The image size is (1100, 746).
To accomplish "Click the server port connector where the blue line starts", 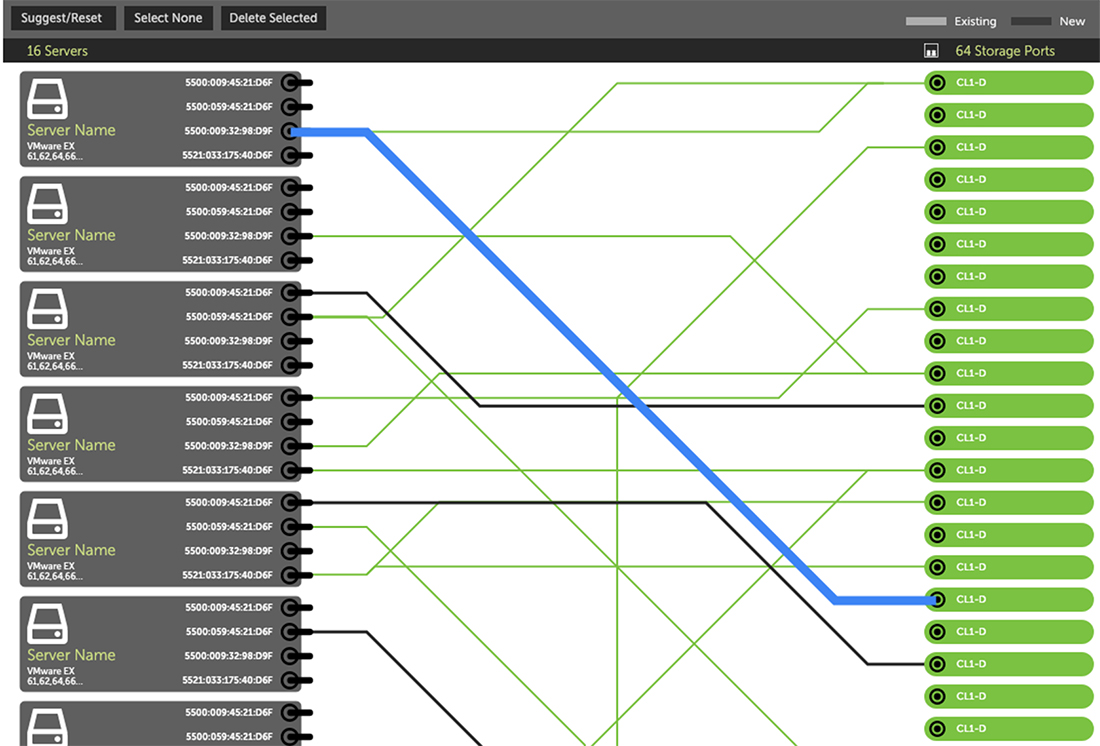I will click(290, 131).
